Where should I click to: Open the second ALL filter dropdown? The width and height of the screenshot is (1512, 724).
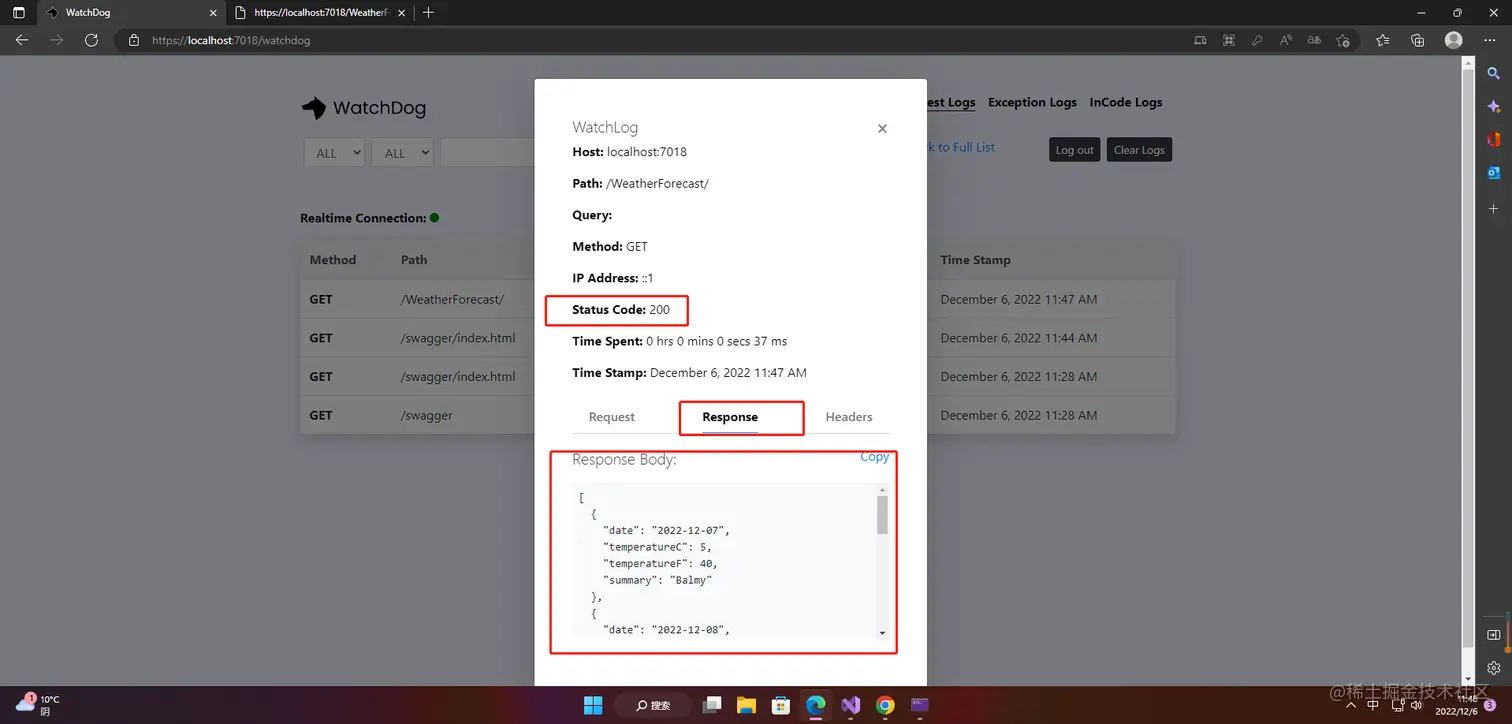pyautogui.click(x=402, y=152)
